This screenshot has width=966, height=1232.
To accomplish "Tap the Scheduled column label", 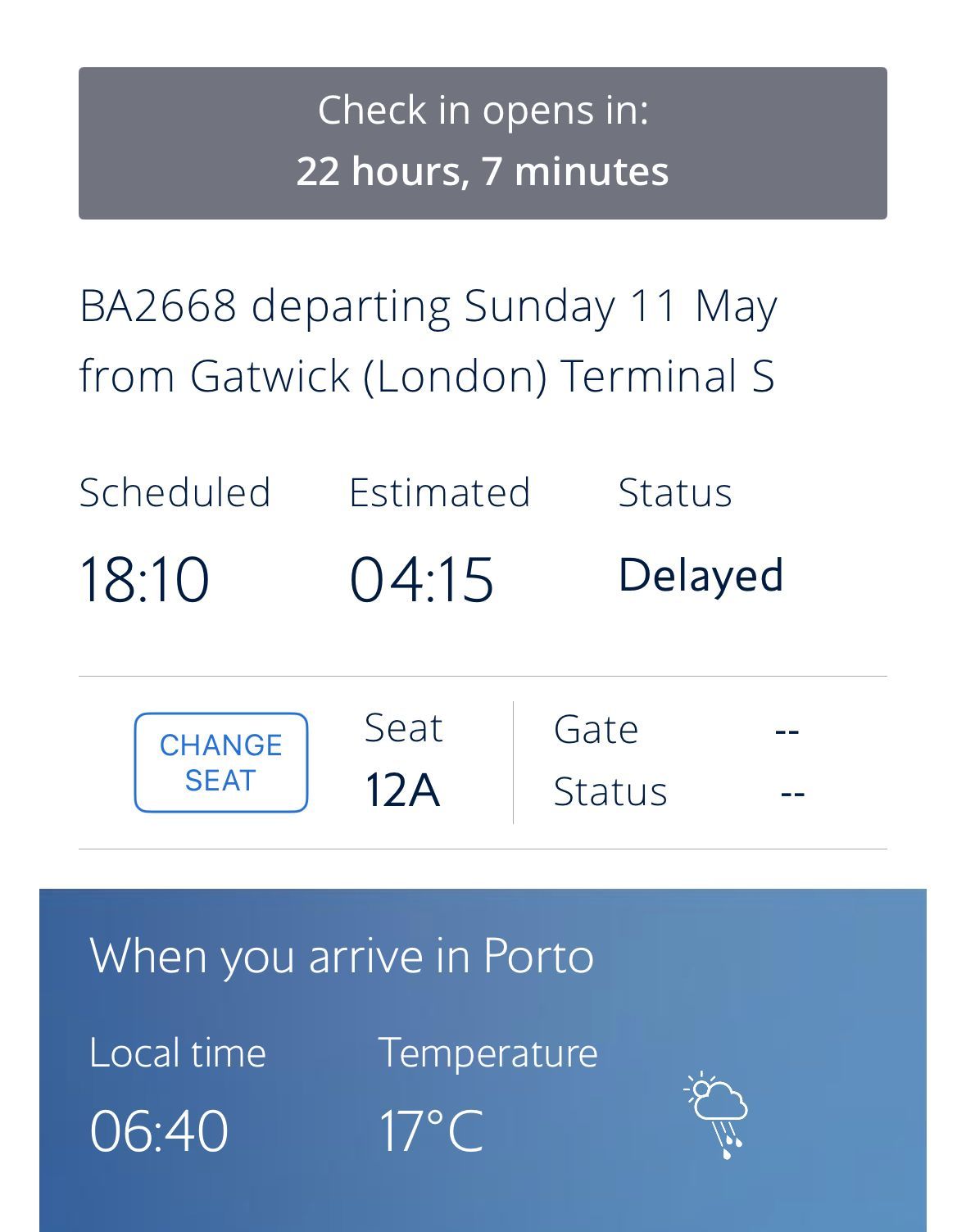I will point(175,492).
